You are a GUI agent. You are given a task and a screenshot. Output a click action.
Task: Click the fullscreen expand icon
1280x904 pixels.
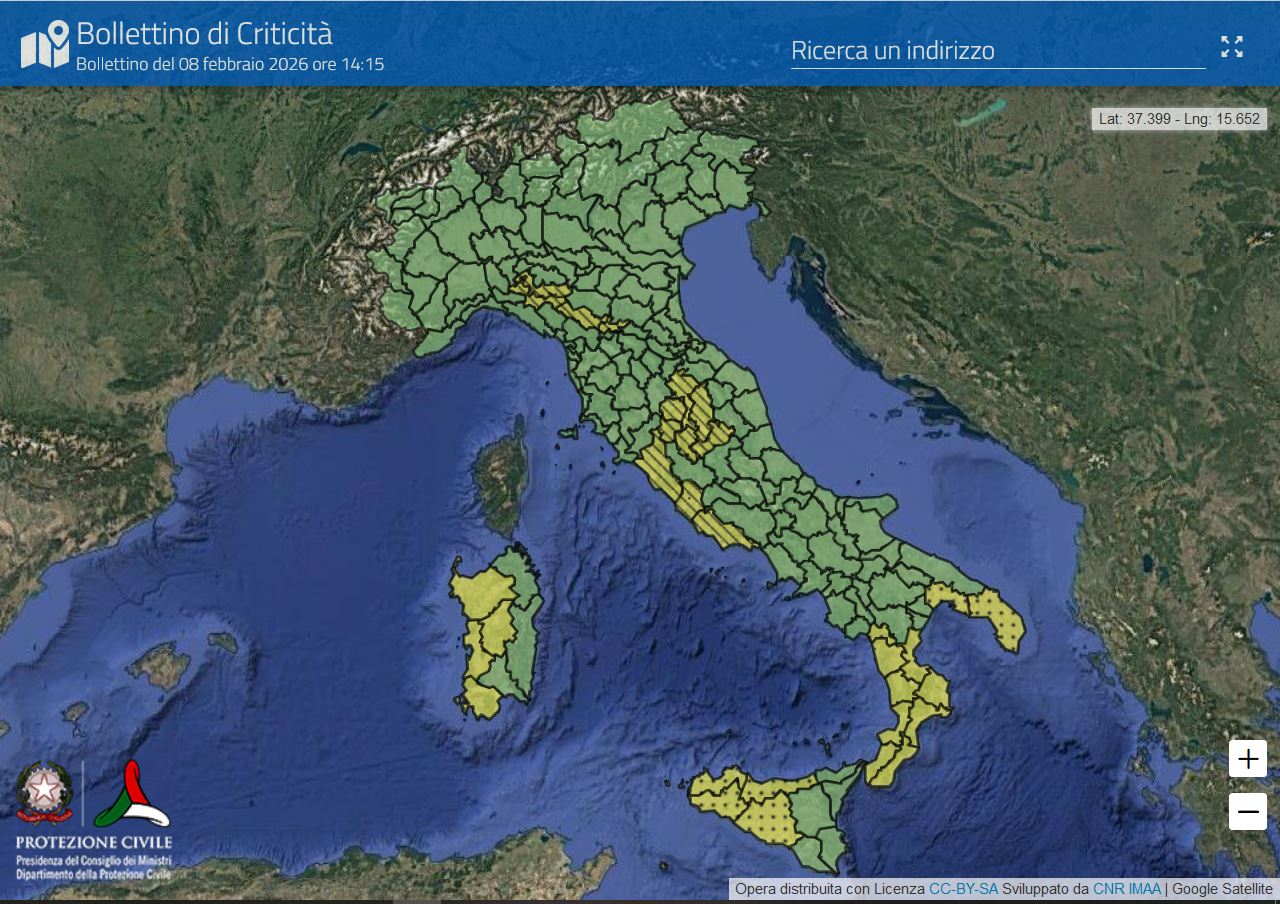tap(1231, 46)
